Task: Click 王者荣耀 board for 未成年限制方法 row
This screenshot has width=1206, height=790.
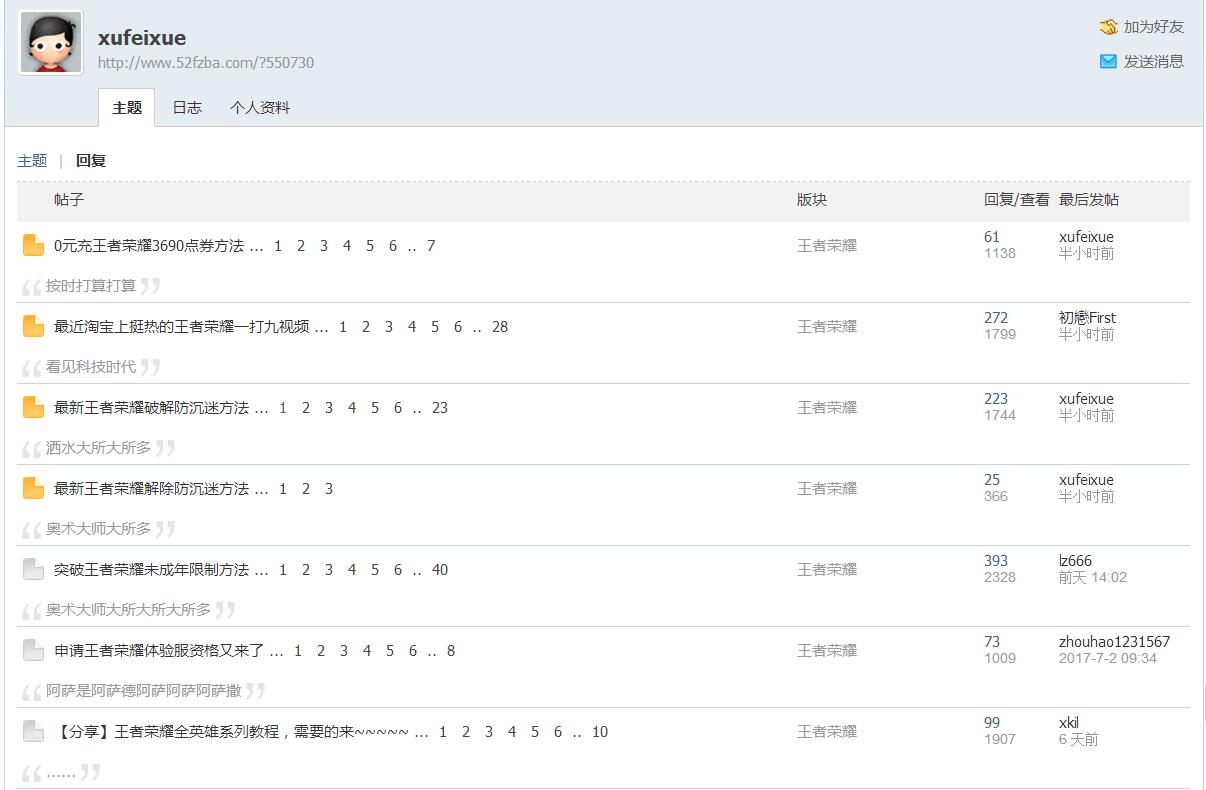Action: coord(827,570)
